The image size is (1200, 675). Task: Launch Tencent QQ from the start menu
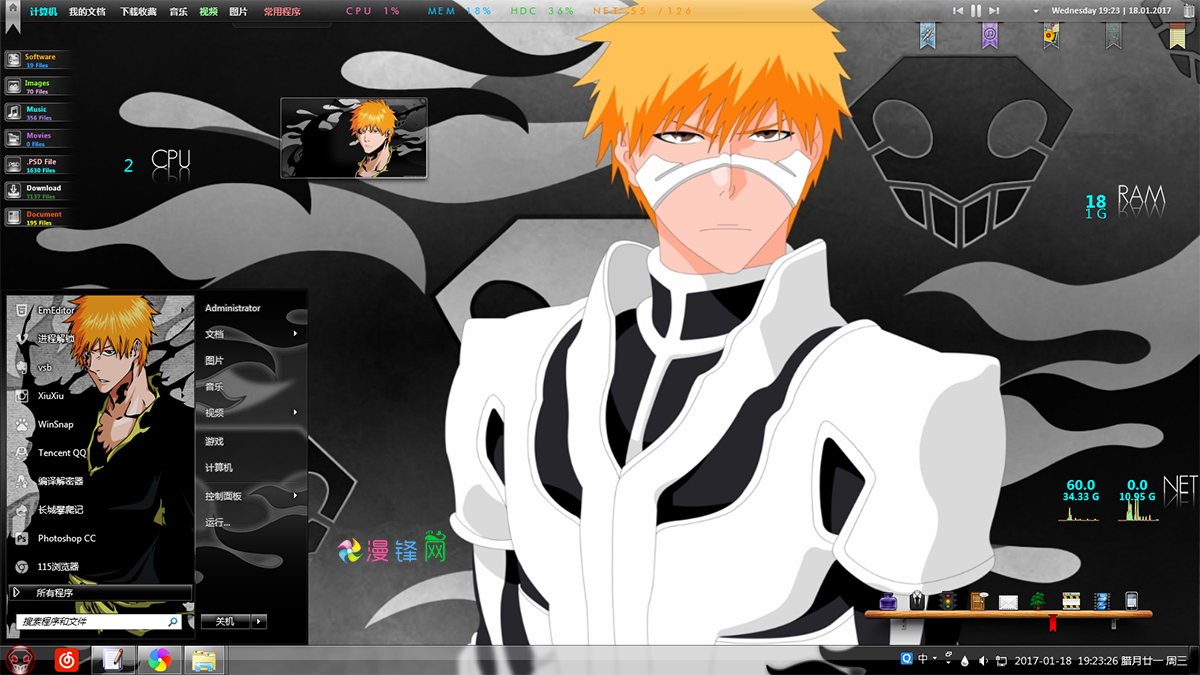[x=62, y=453]
